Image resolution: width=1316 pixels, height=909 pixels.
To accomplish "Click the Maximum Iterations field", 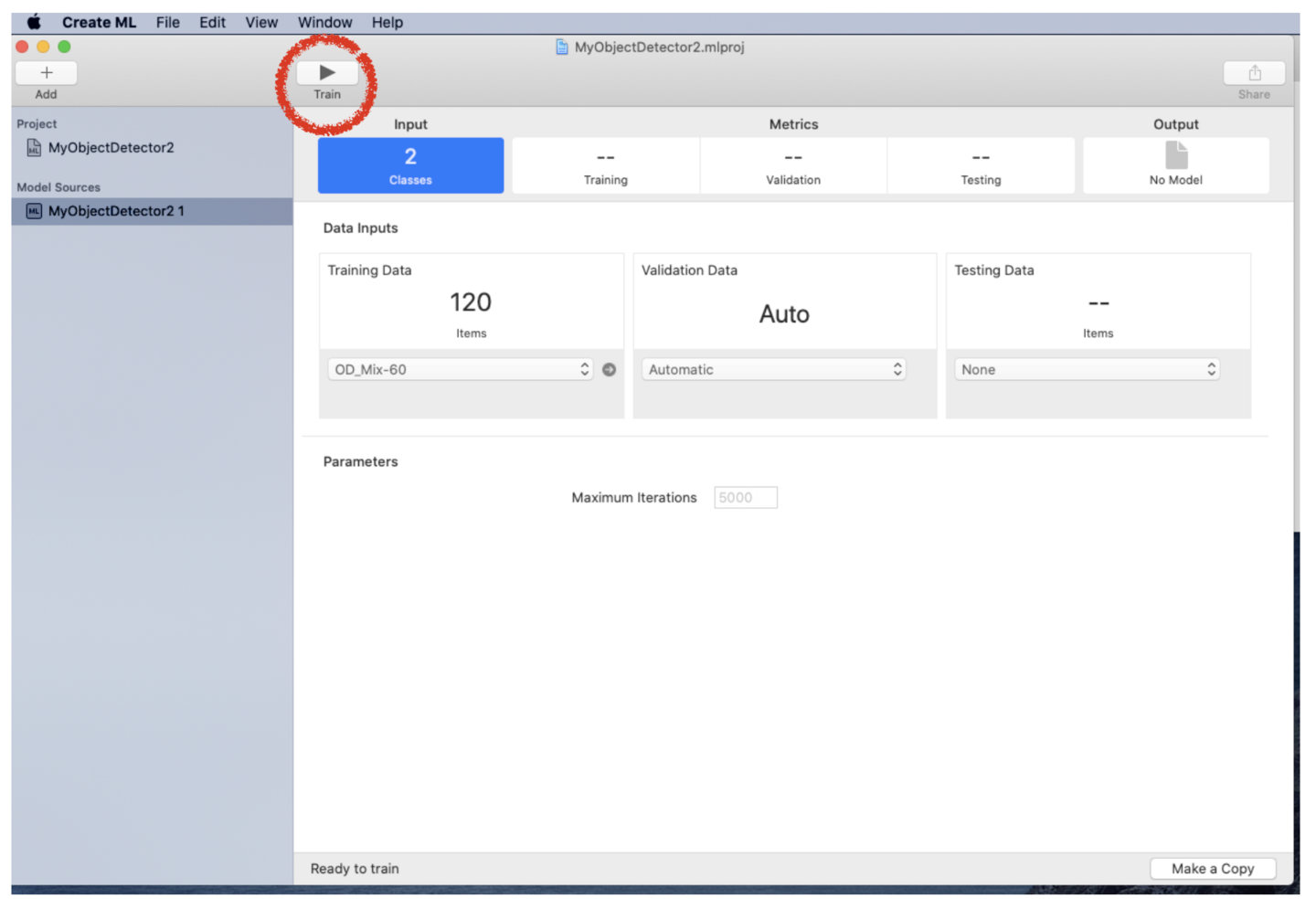I will (745, 498).
